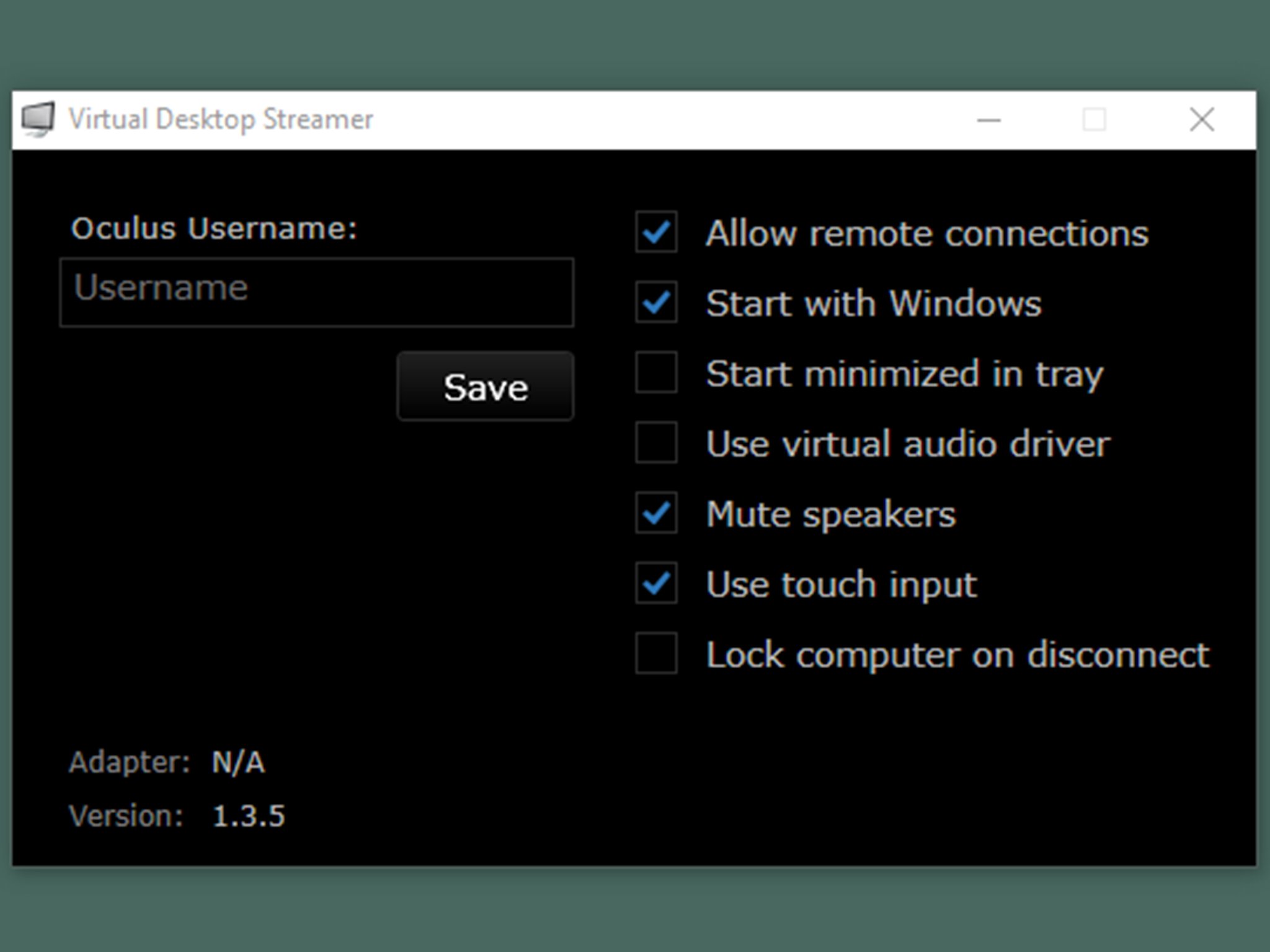Focus the Oculus Username input field
This screenshot has height=952, width=1270.
(x=317, y=292)
